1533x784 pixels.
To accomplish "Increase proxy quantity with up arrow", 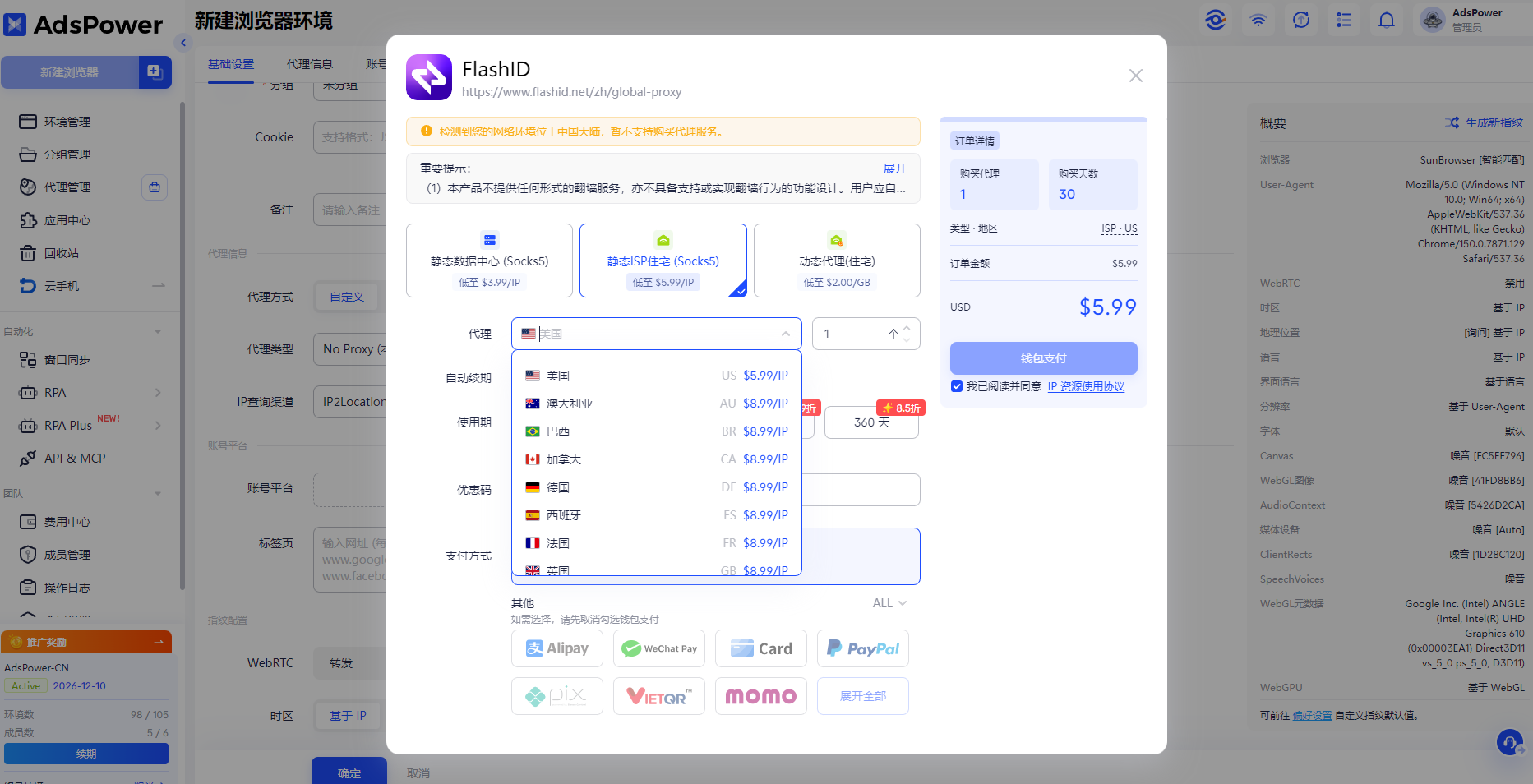I will (907, 329).
